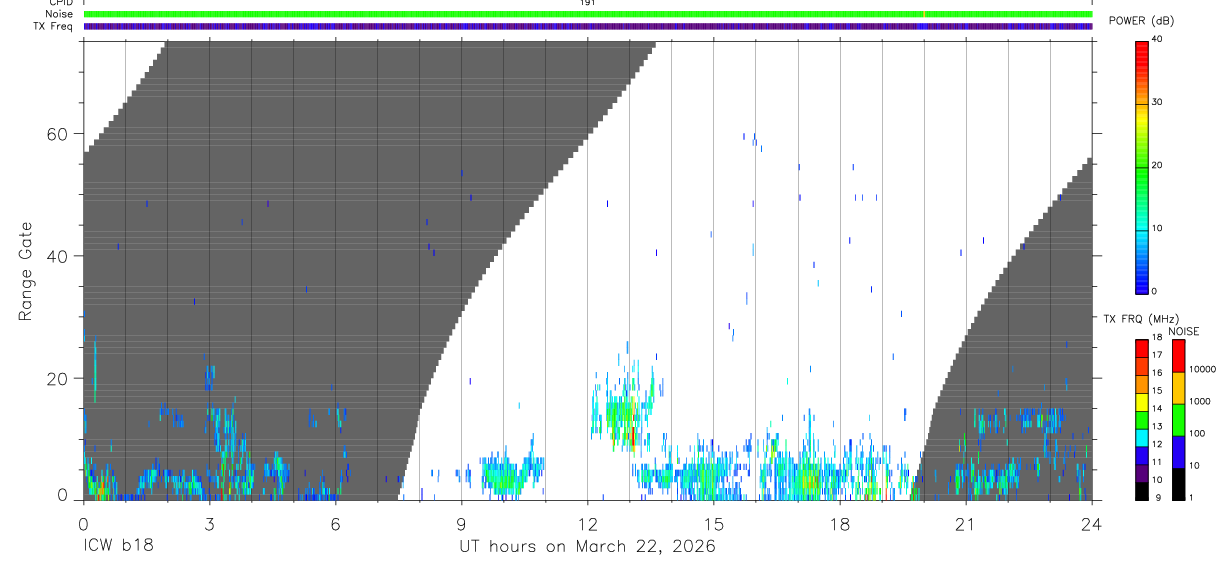1228x567 pixels.
Task: Click the 15 tick label on the UT hours axis
Action: pos(713,523)
